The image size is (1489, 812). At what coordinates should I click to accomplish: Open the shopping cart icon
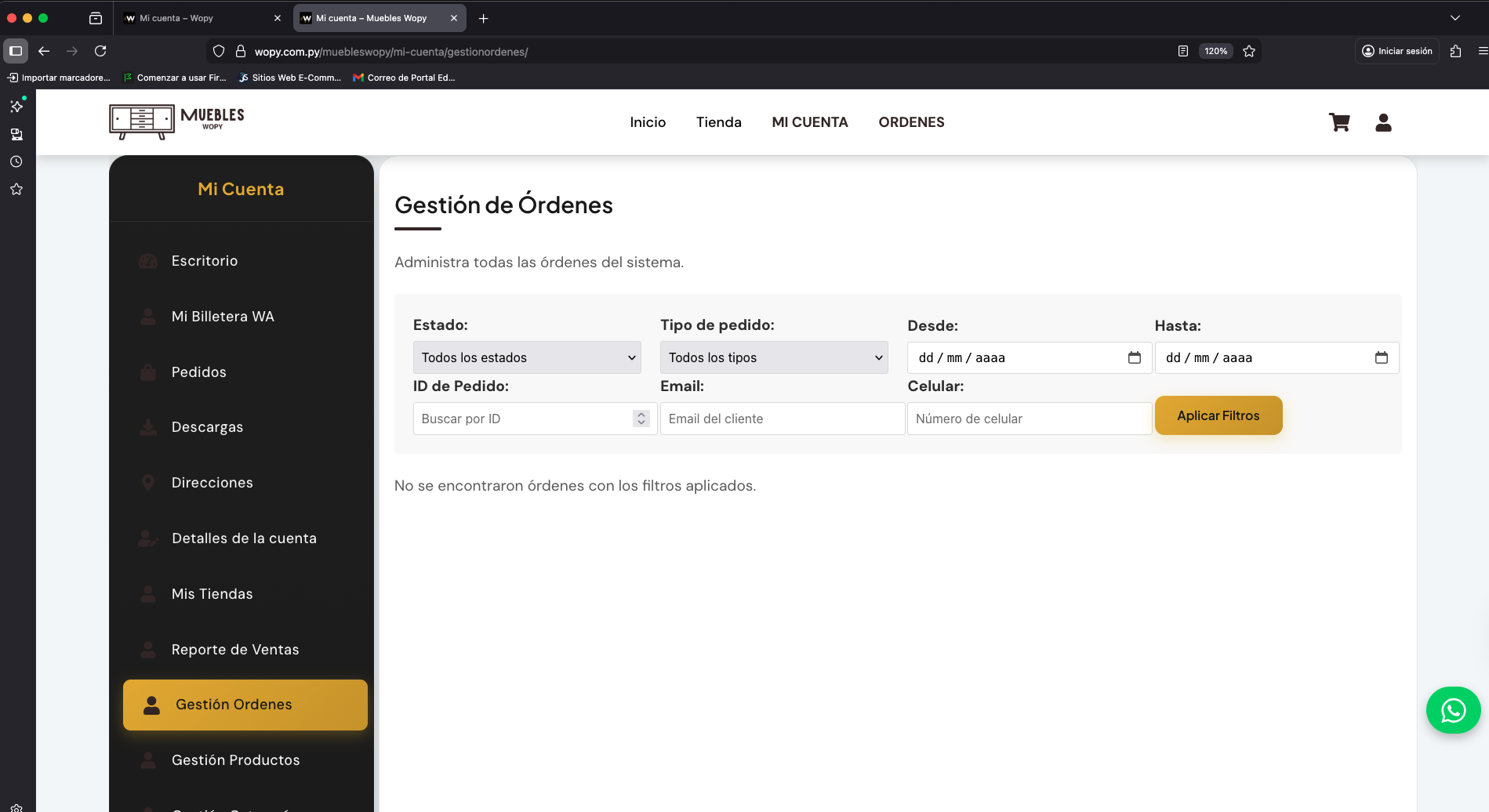point(1338,122)
